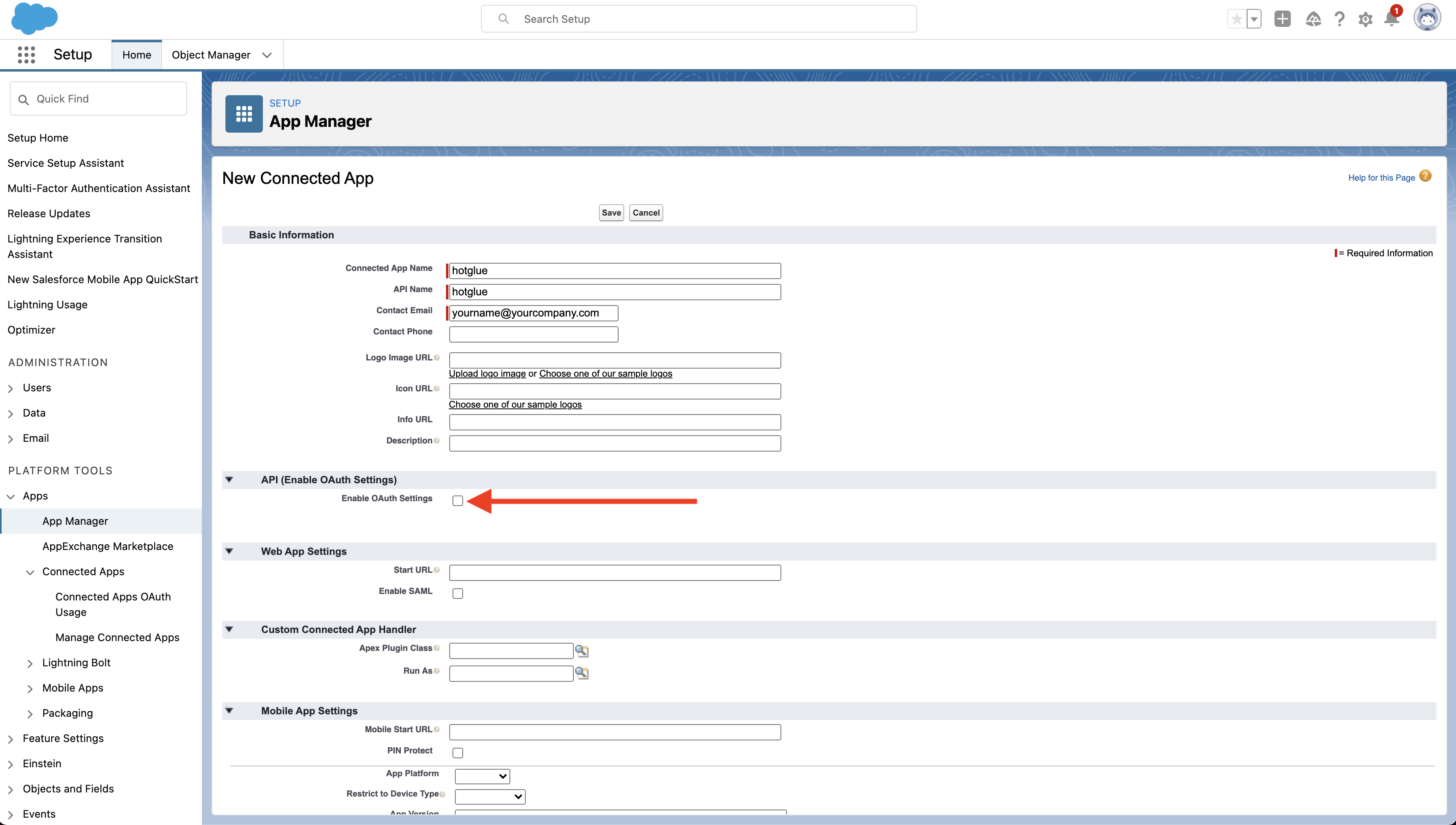Expand the Mobile Apps node
The height and width of the screenshot is (825, 1456).
pos(30,688)
